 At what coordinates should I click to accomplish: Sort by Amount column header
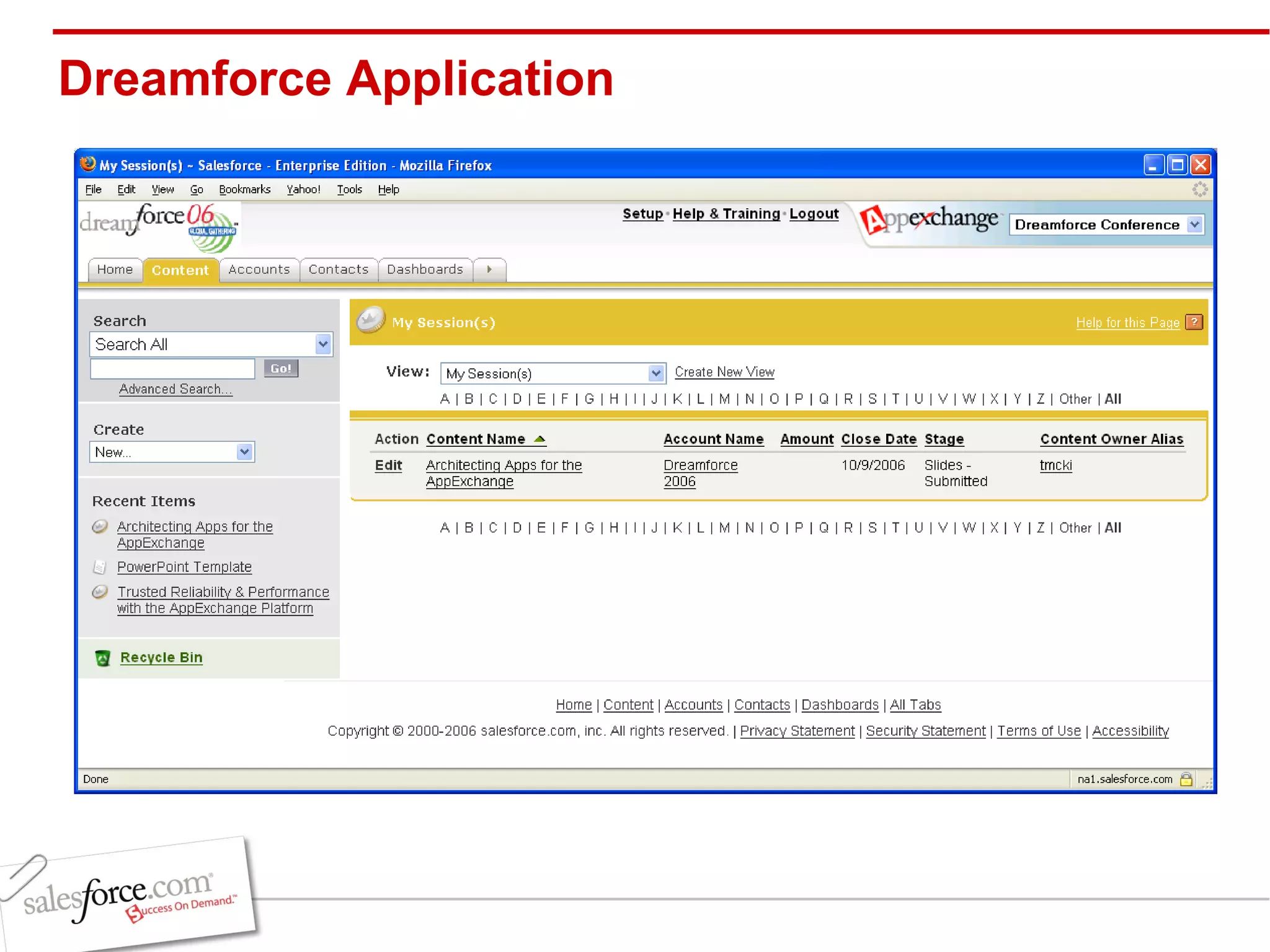(x=807, y=439)
